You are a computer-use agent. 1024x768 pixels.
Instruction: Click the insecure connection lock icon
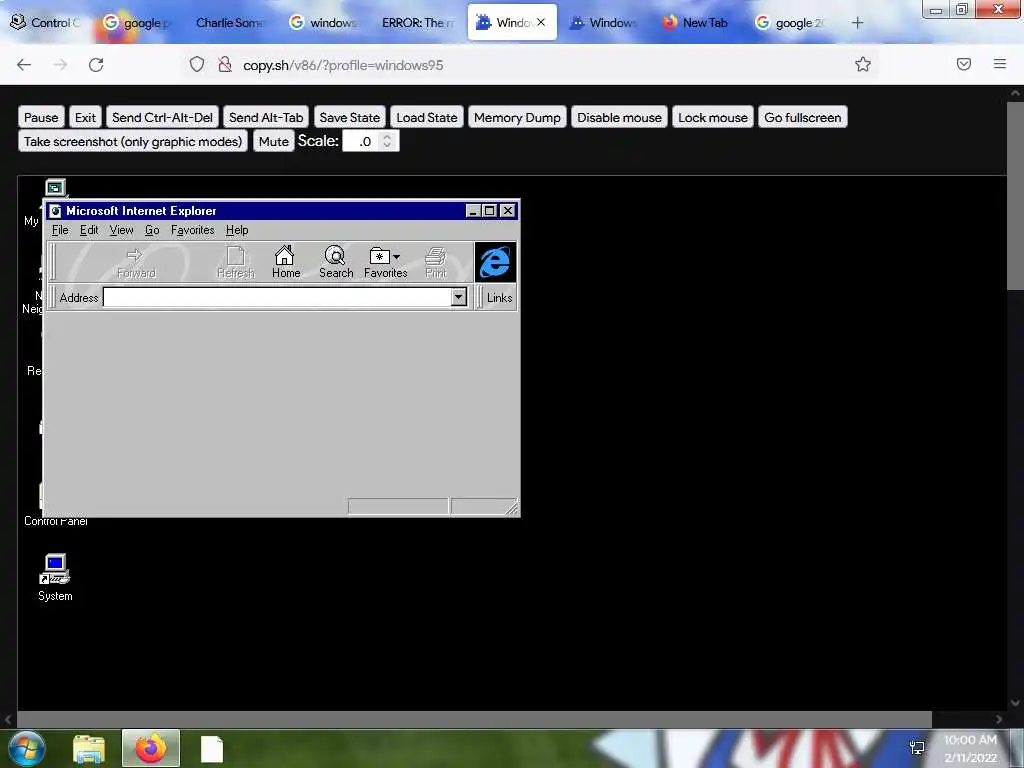coord(225,64)
